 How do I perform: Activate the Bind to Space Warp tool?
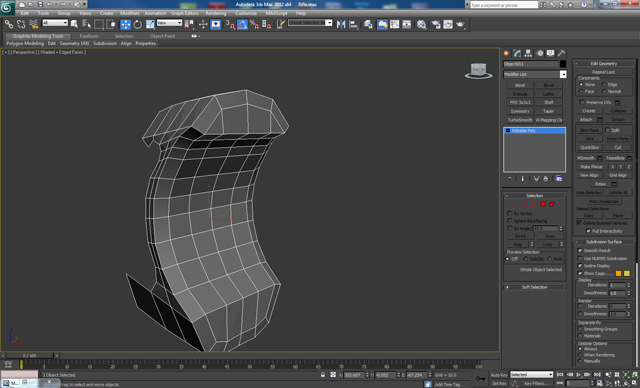click(33, 24)
